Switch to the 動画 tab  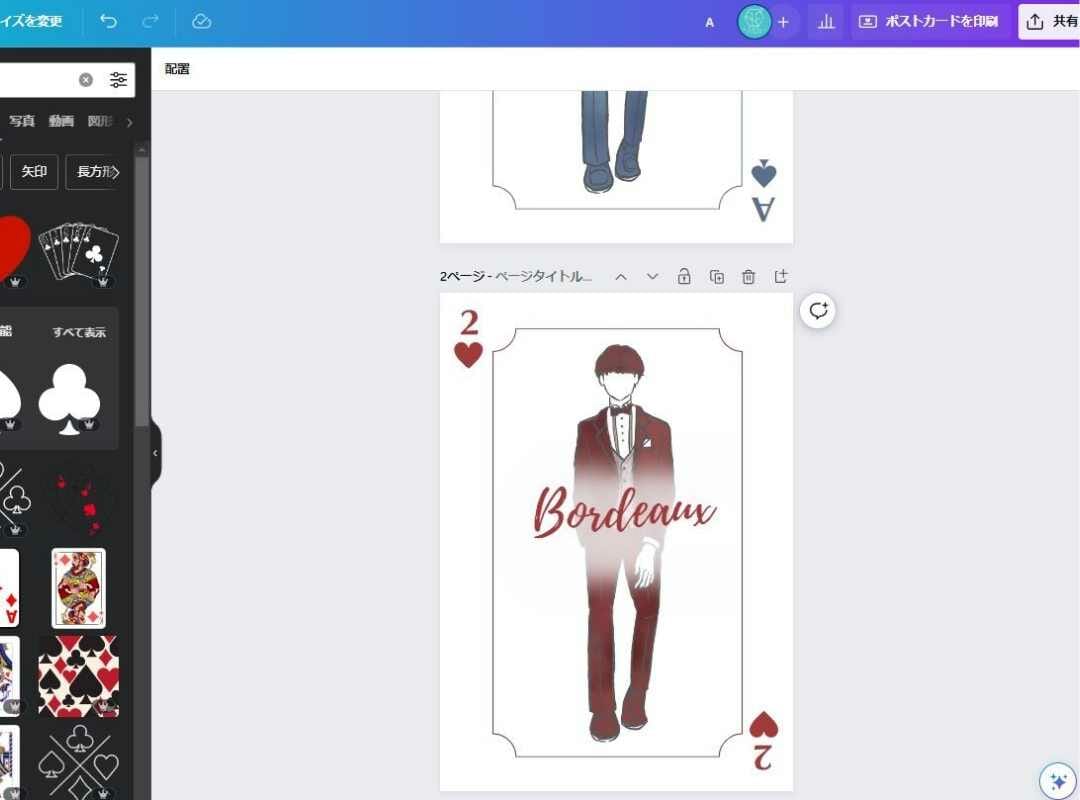(x=61, y=121)
